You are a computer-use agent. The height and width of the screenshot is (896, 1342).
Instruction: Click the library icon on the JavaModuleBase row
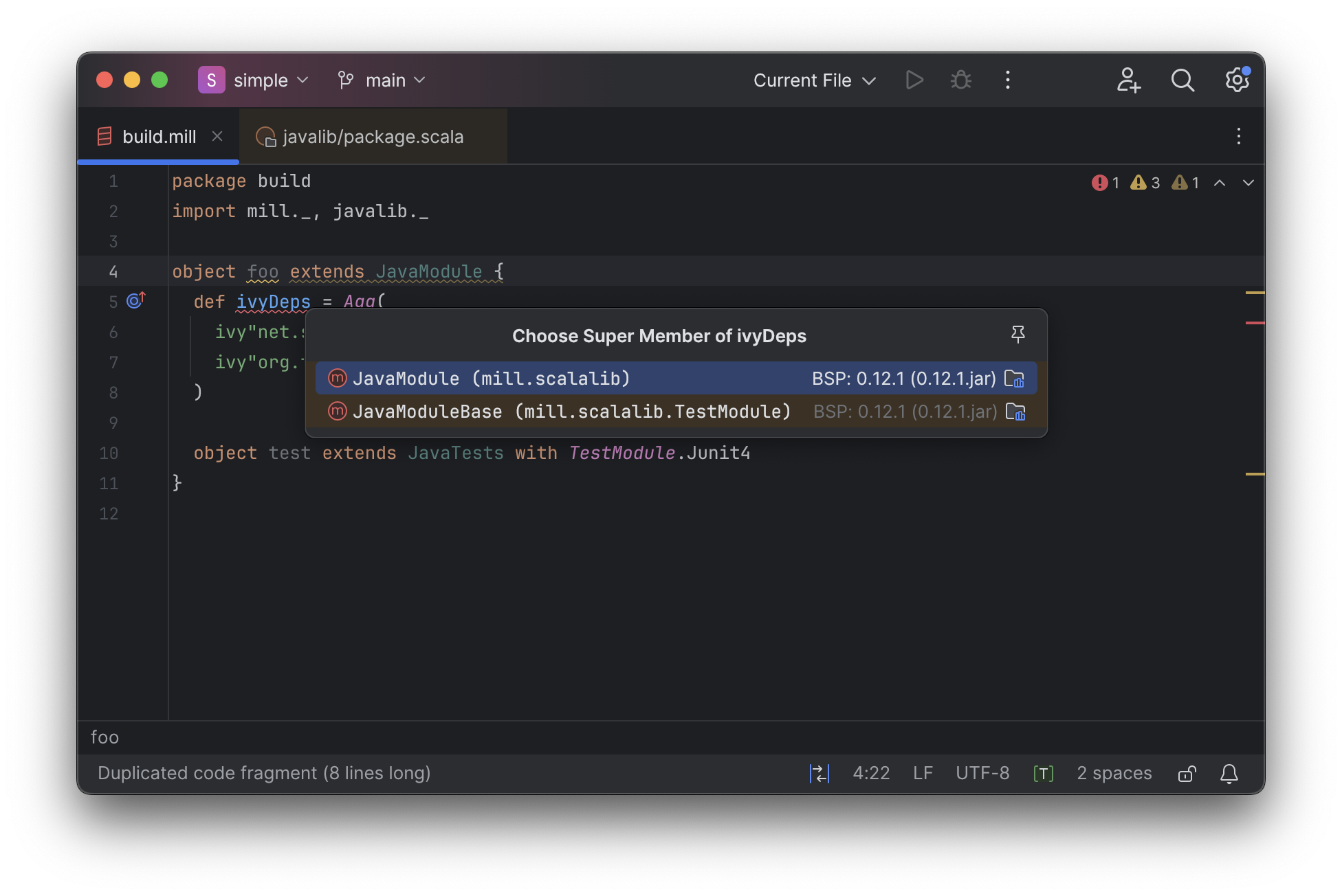tap(1015, 412)
